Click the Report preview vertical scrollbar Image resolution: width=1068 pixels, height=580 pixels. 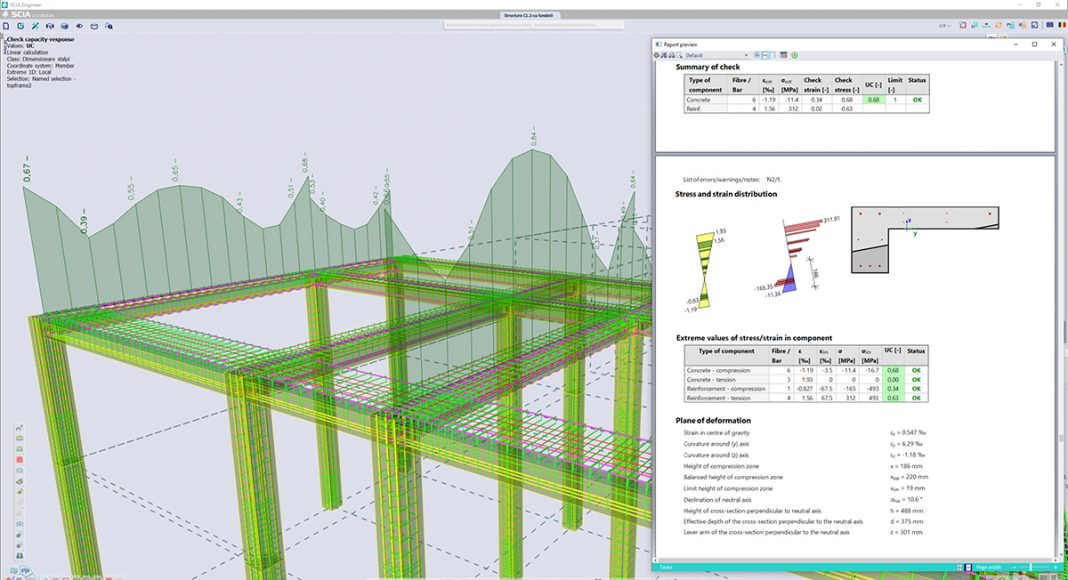pyautogui.click(x=1062, y=300)
